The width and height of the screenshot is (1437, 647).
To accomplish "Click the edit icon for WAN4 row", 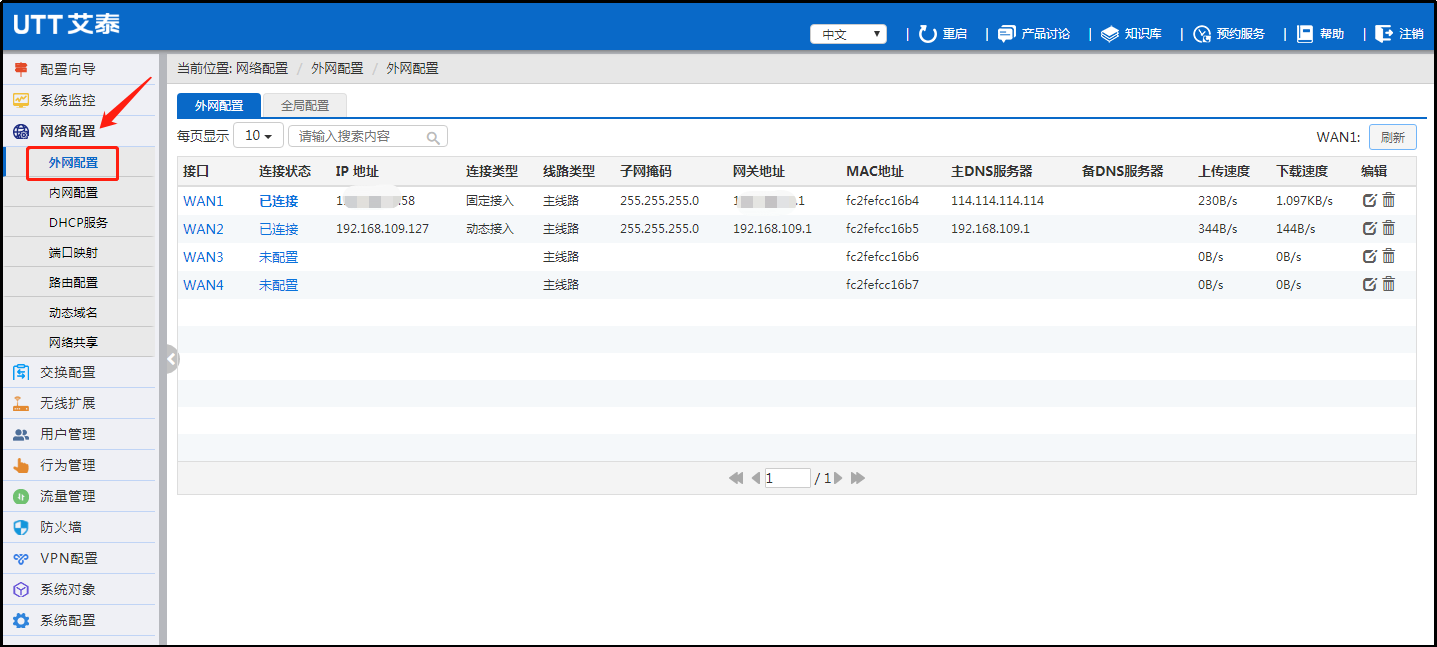I will tap(1370, 284).
